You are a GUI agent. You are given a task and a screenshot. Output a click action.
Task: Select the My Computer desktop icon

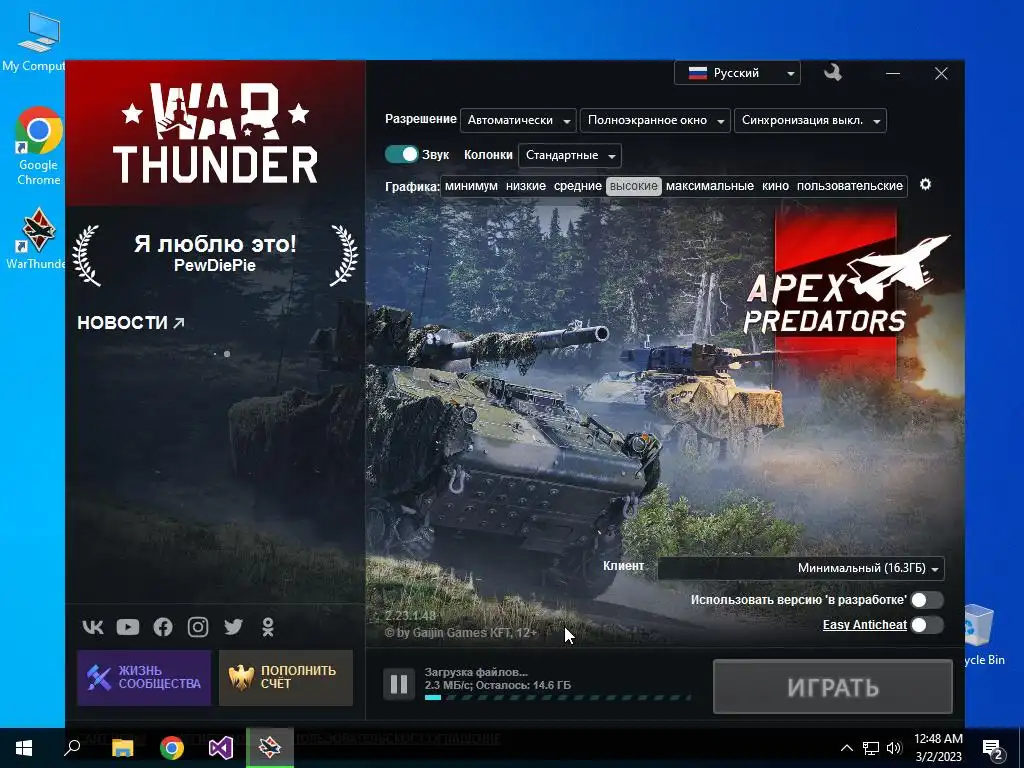tap(33, 42)
